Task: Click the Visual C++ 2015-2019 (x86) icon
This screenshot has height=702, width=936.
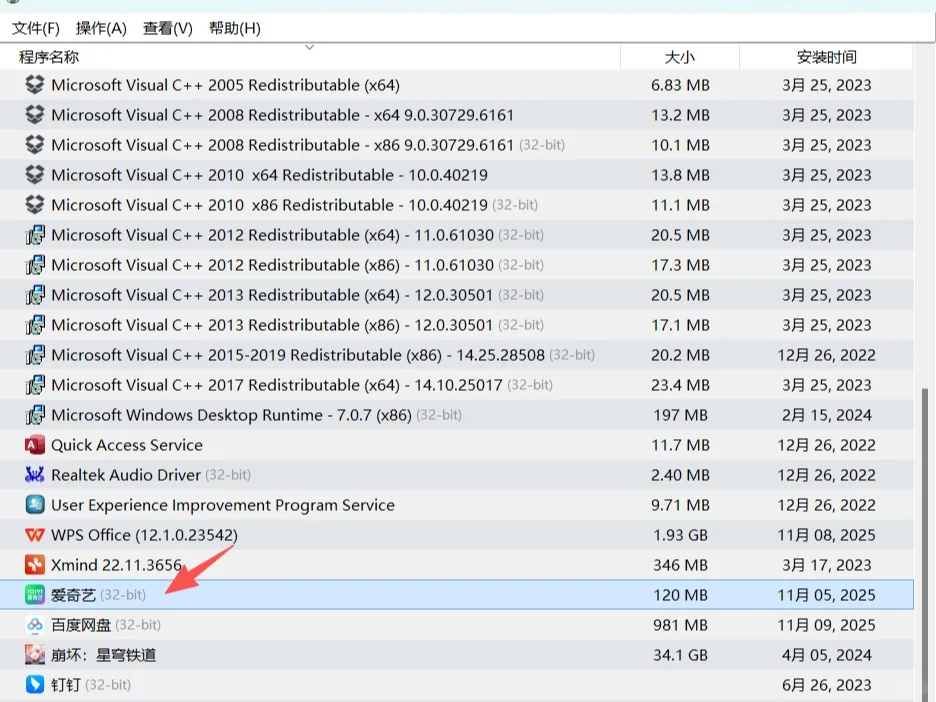Action: 35,355
